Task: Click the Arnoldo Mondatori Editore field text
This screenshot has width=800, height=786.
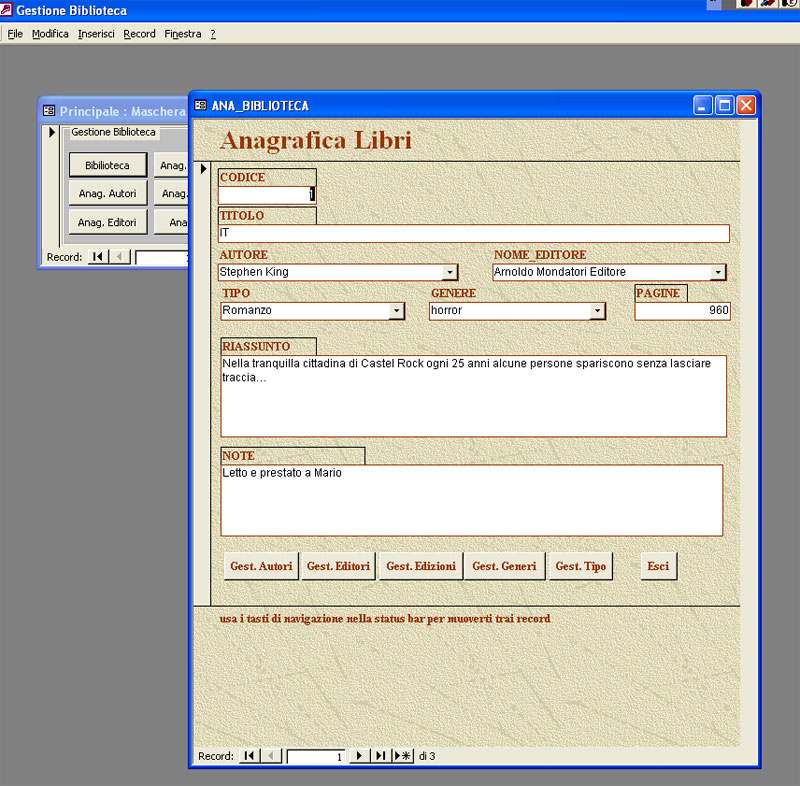Action: [x=560, y=272]
